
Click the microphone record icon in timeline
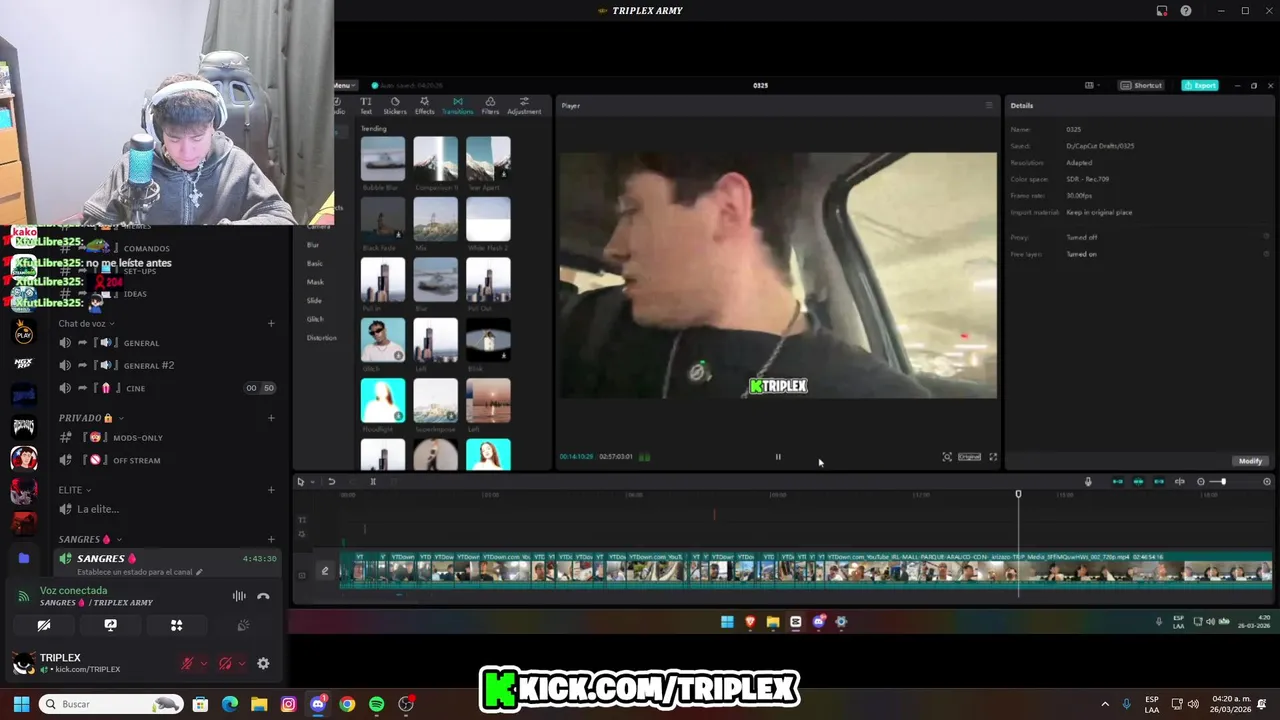[1088, 482]
